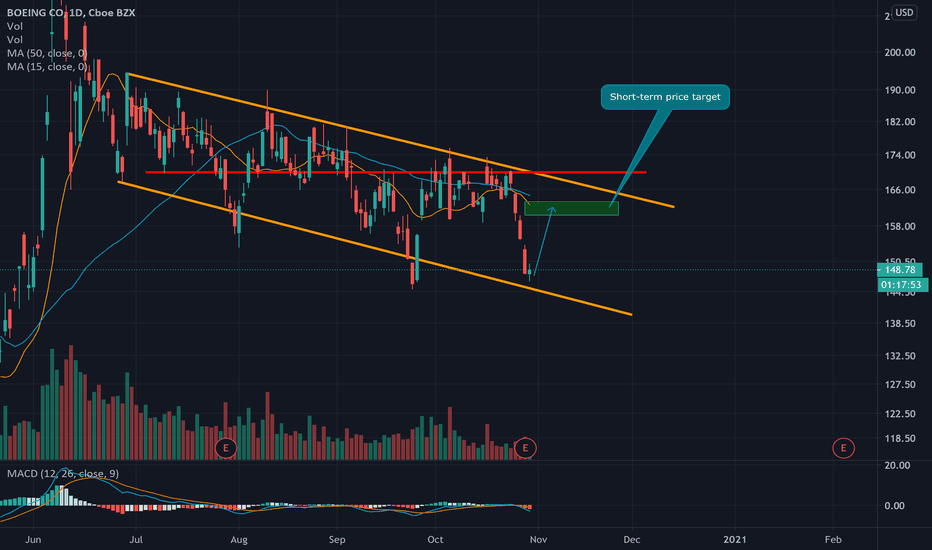Click the Oct label on time axis
This screenshot has width=932, height=550.
pyautogui.click(x=435, y=540)
